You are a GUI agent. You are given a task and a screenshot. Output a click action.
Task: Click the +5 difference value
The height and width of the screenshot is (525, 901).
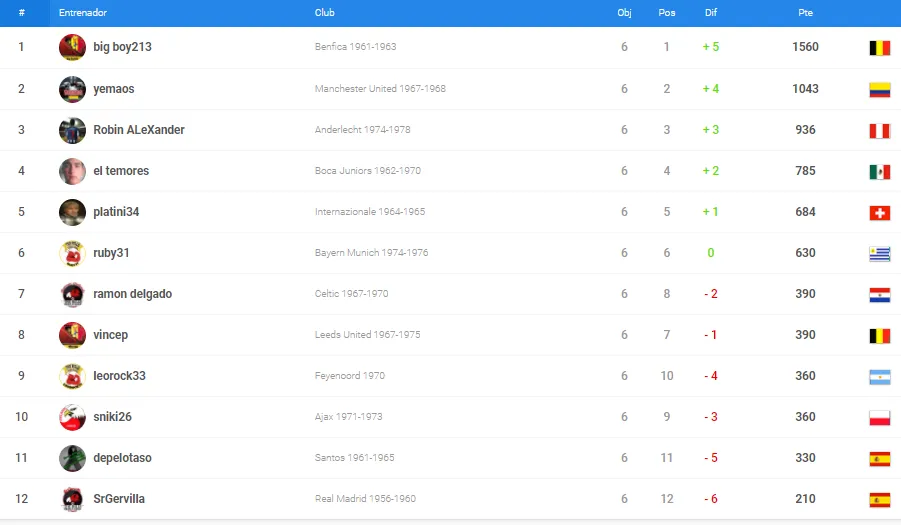(711, 47)
